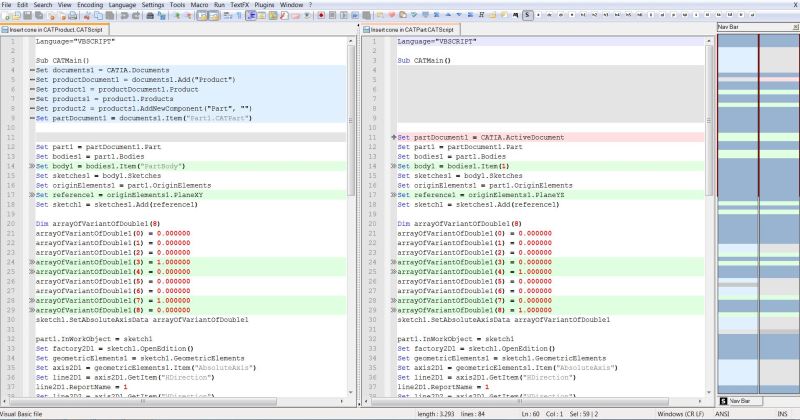Screen dimensions: 800x420
Task: Click the Paste toolbar icon
Action: click(x=109, y=16)
